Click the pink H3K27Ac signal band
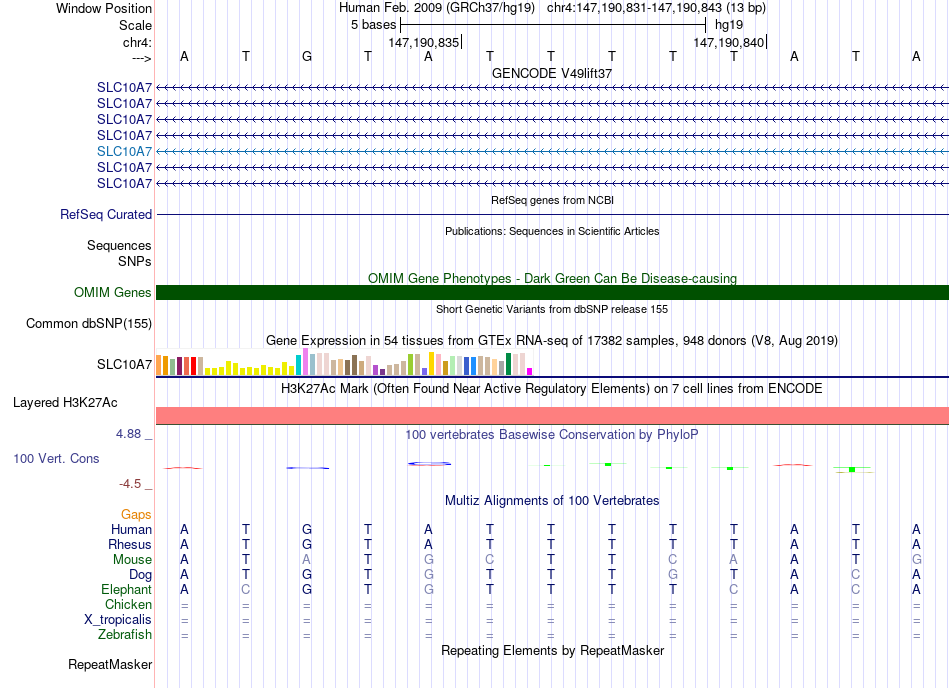 click(x=552, y=415)
